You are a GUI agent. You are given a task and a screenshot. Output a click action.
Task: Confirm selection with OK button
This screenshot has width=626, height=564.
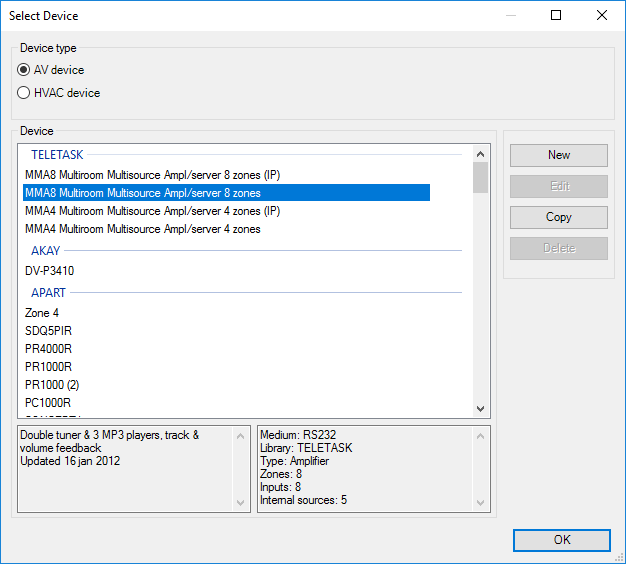pyautogui.click(x=561, y=540)
